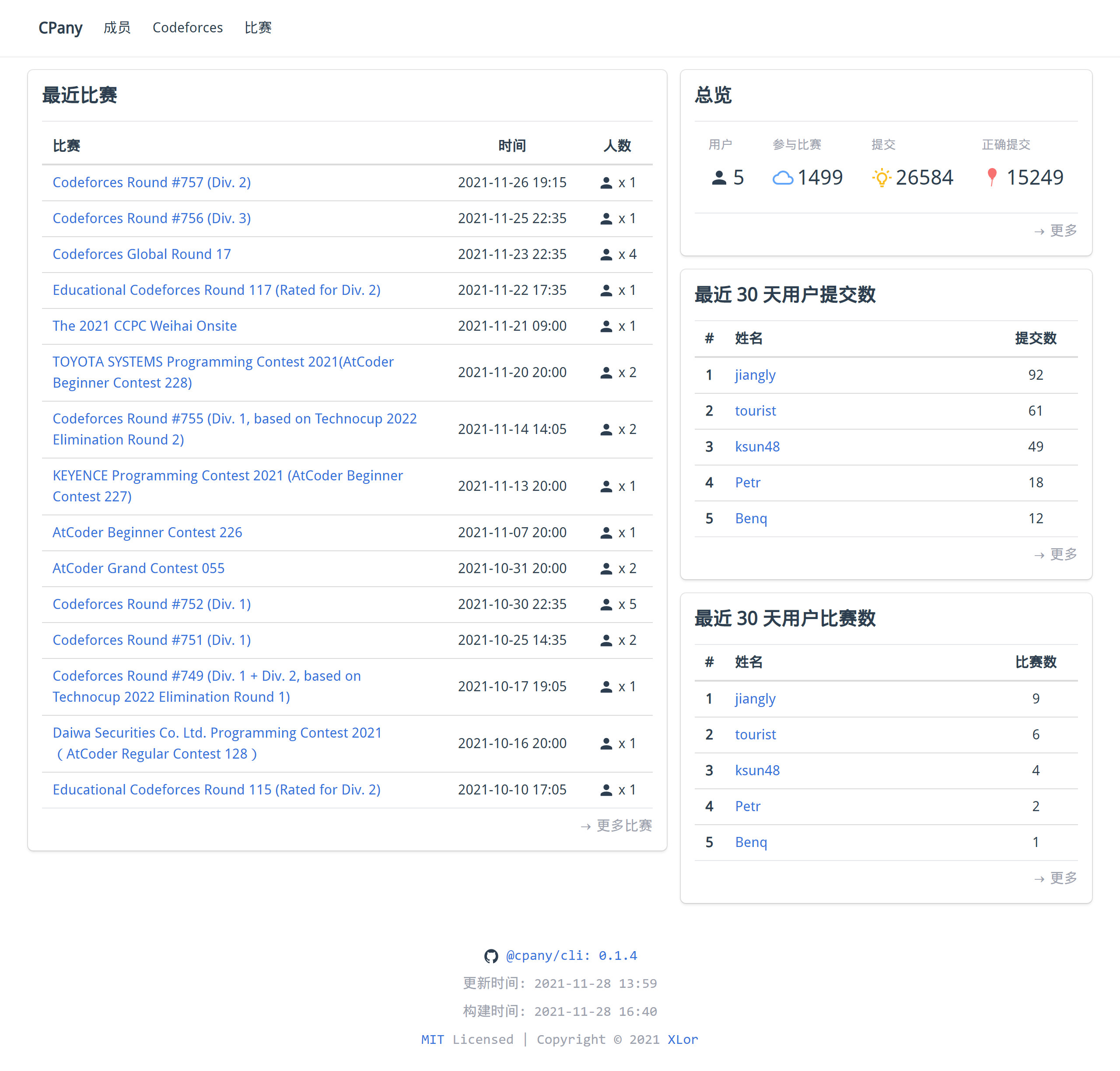Click the cloud icon beside 1499
Image resolution: width=1120 pixels, height=1071 pixels.
[783, 178]
